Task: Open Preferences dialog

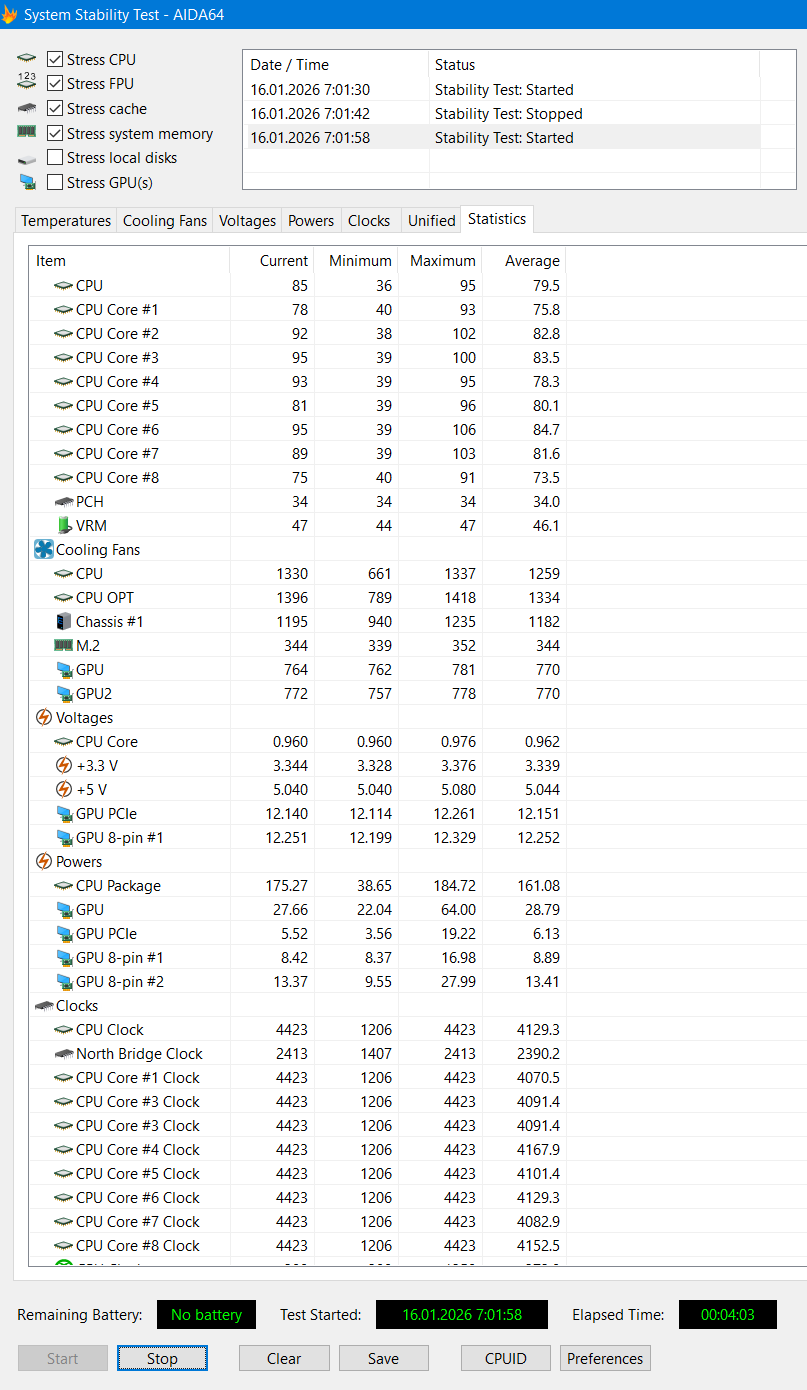Action: click(x=605, y=1358)
